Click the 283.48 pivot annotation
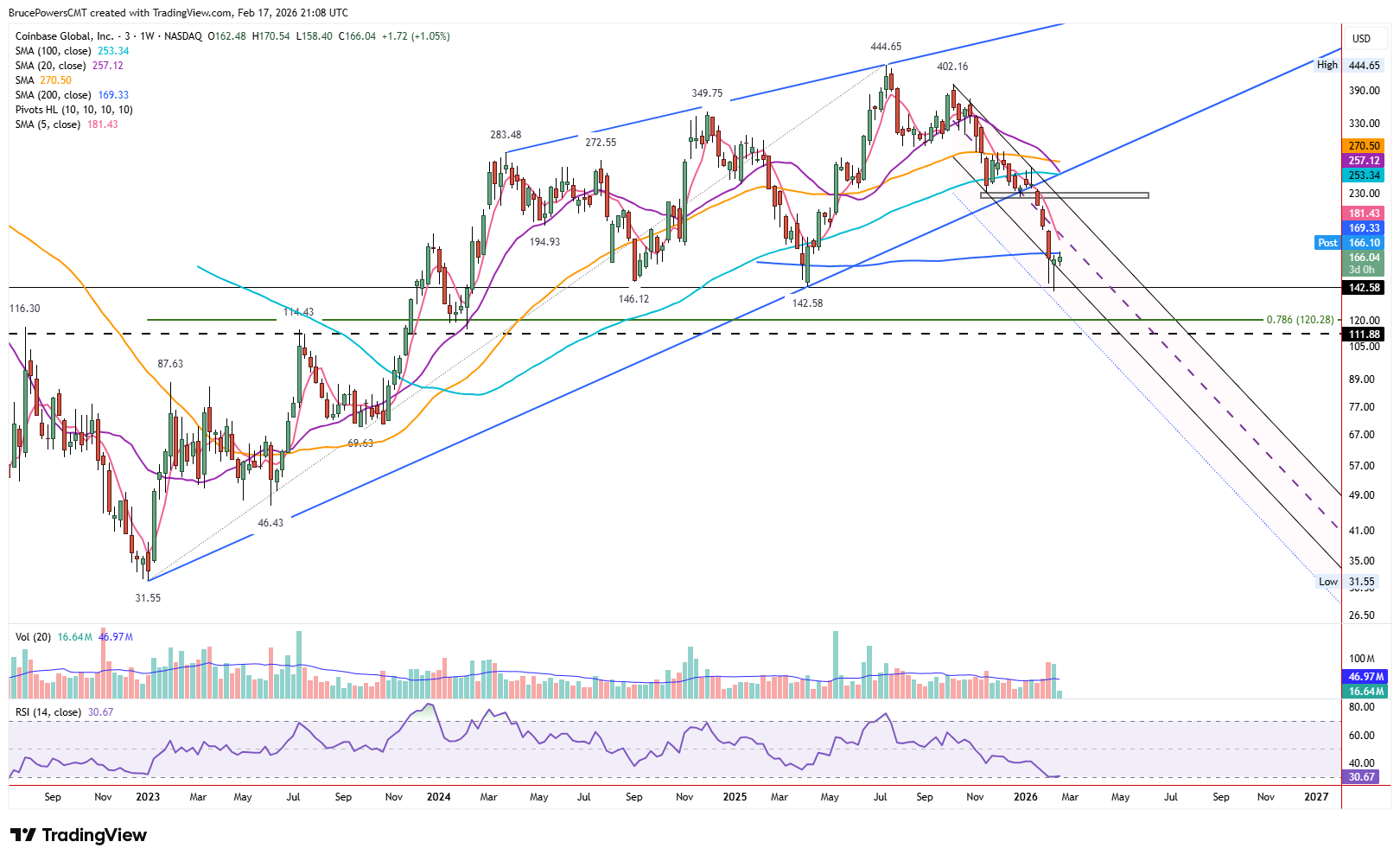This screenshot has height=861, width=1400. tap(506, 135)
